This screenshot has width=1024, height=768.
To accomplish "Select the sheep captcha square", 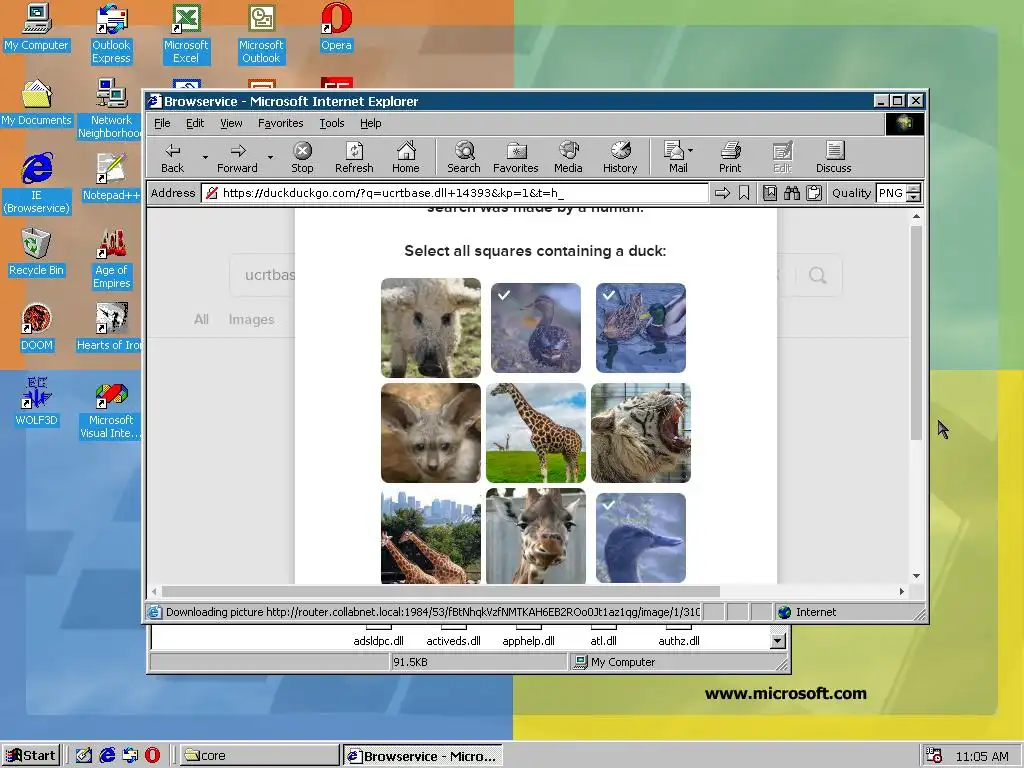I will pos(431,328).
